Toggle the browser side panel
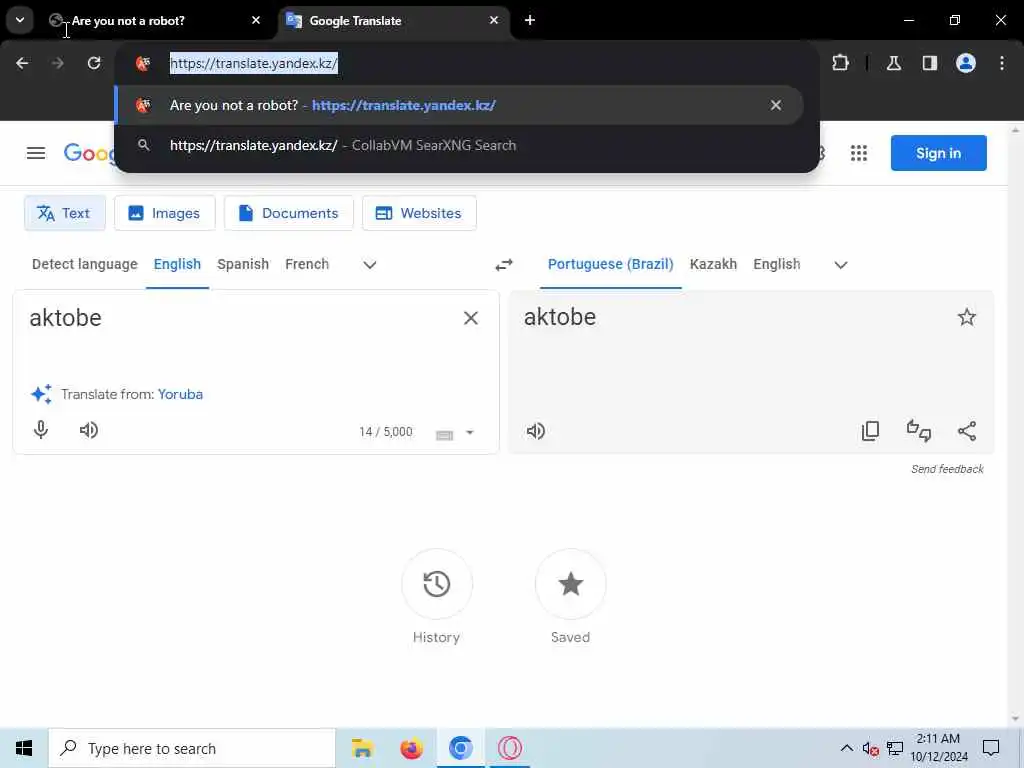 pyautogui.click(x=930, y=63)
